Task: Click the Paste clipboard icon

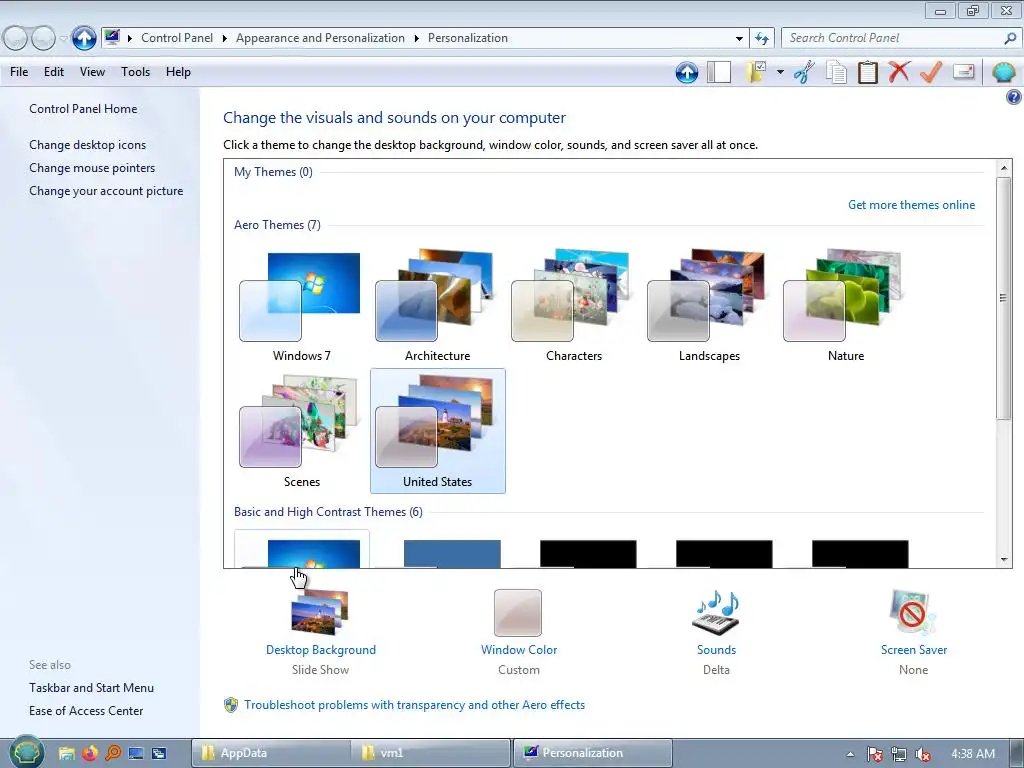Action: click(x=867, y=72)
